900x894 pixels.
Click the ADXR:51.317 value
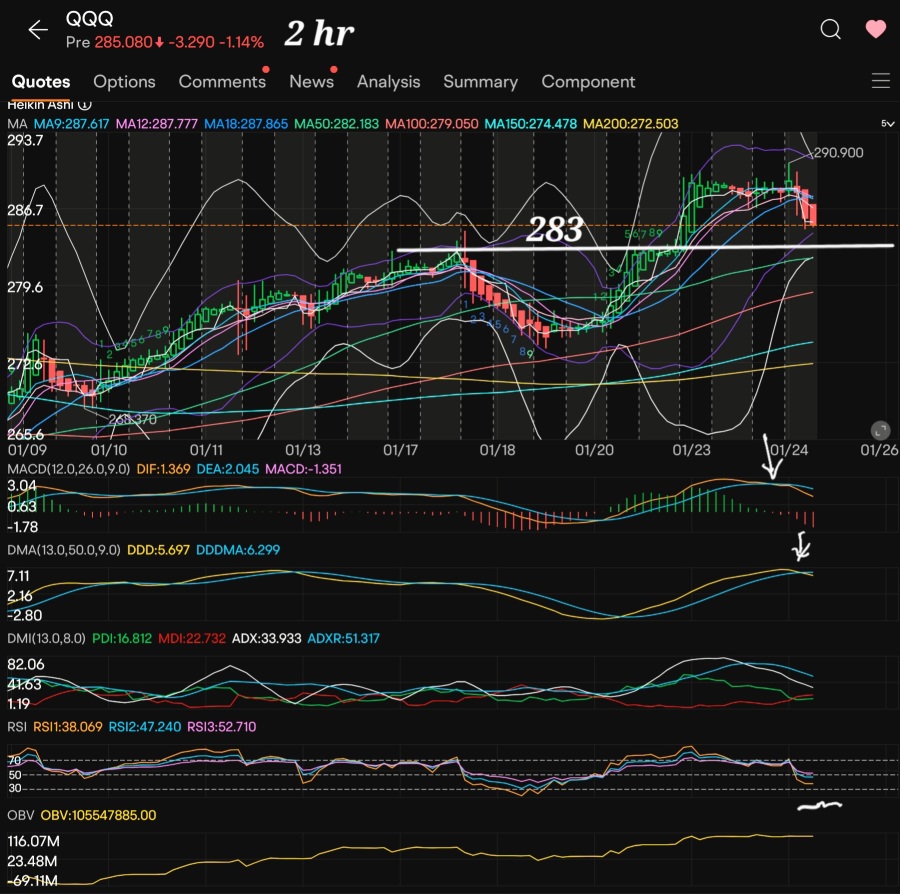[x=343, y=638]
